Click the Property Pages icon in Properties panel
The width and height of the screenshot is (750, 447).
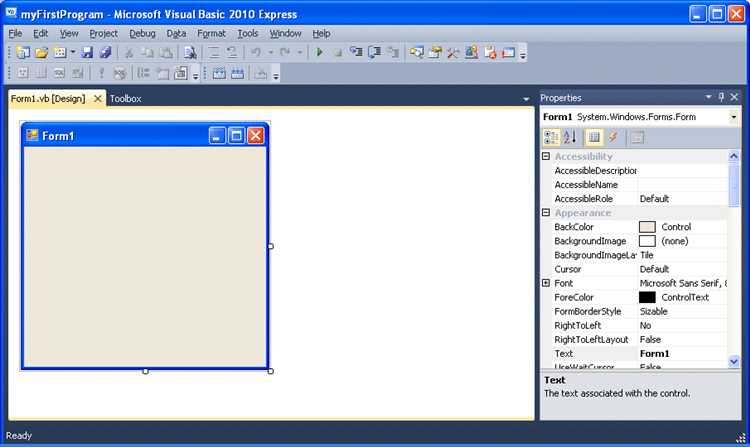tap(637, 138)
